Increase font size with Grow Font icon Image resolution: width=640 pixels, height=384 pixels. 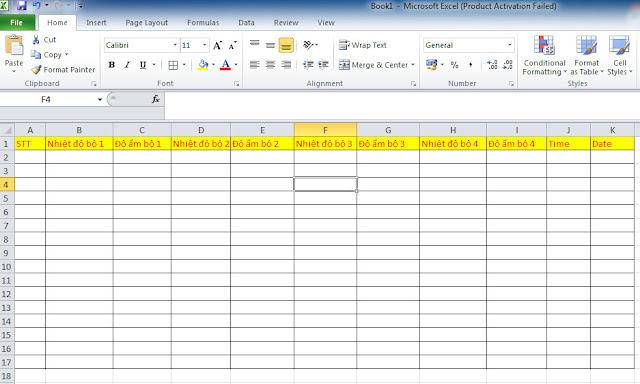coord(218,45)
